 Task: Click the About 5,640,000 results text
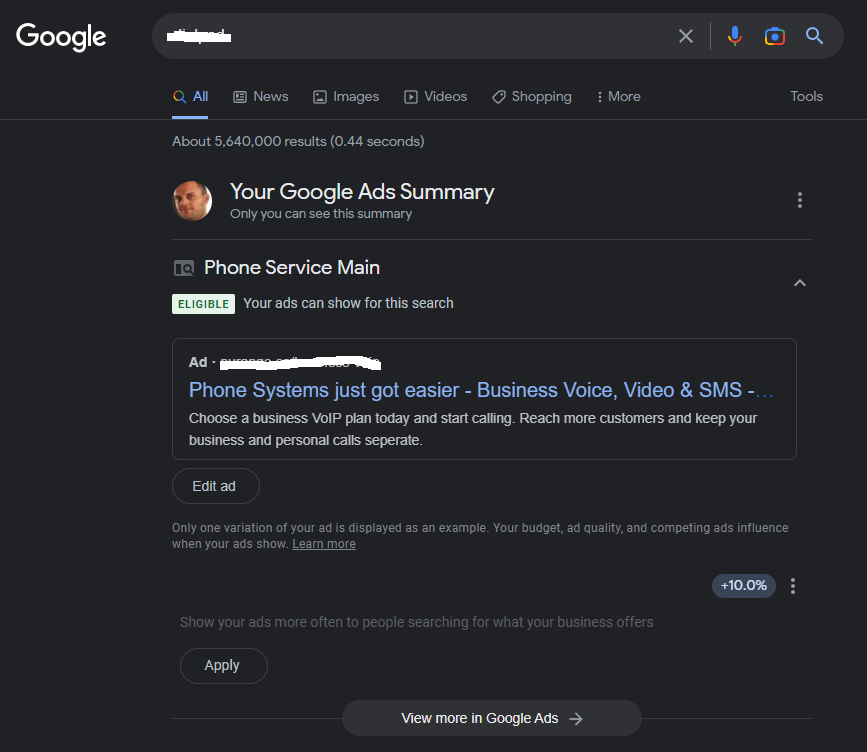(x=298, y=142)
